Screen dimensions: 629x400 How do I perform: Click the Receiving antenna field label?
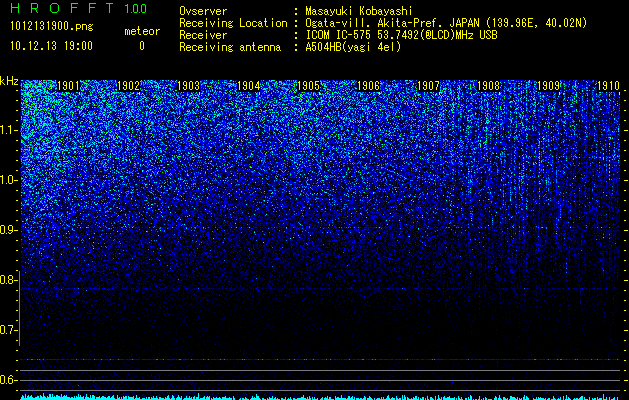[230, 47]
